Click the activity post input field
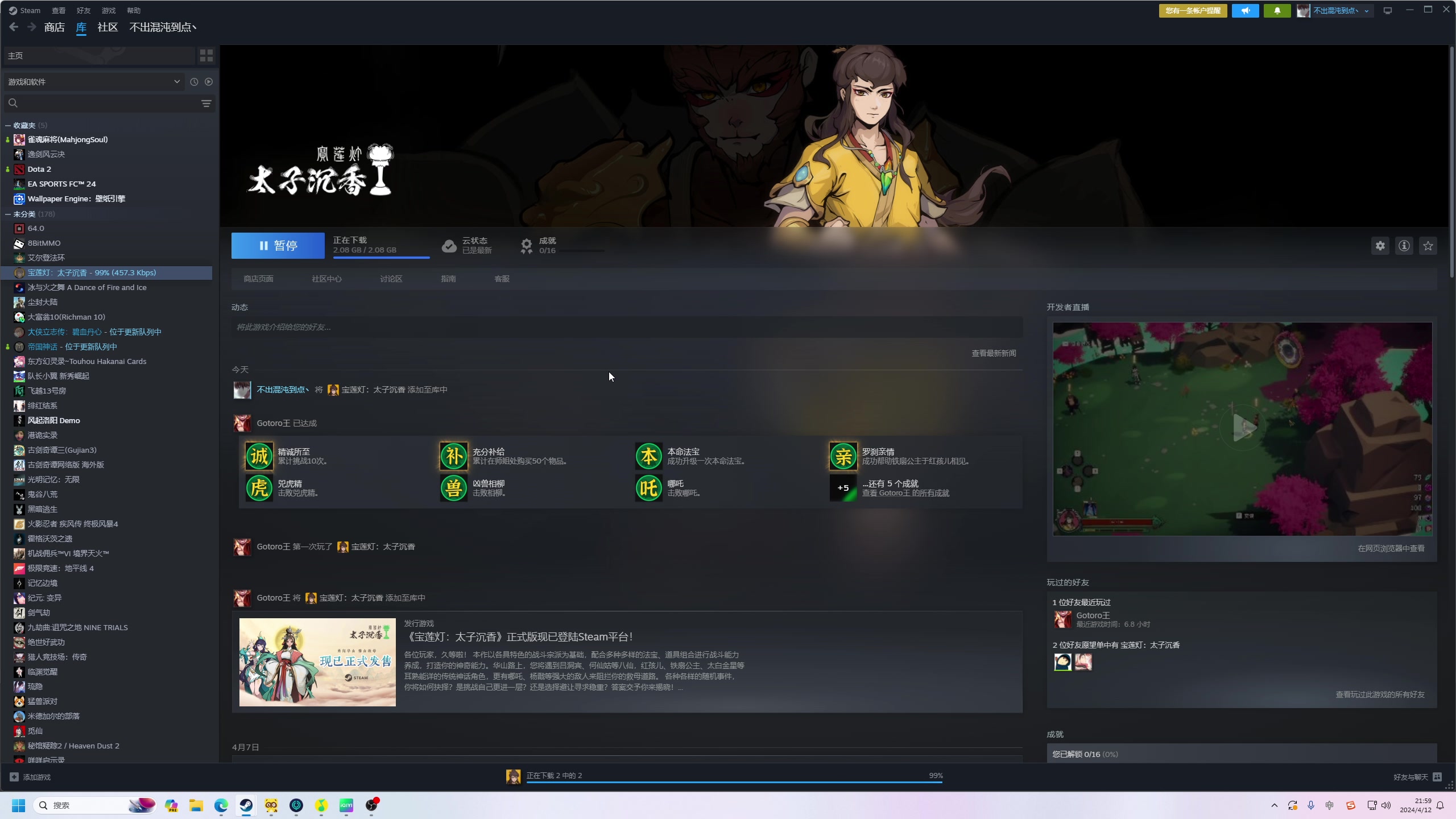The width and height of the screenshot is (1456, 819). (x=627, y=327)
